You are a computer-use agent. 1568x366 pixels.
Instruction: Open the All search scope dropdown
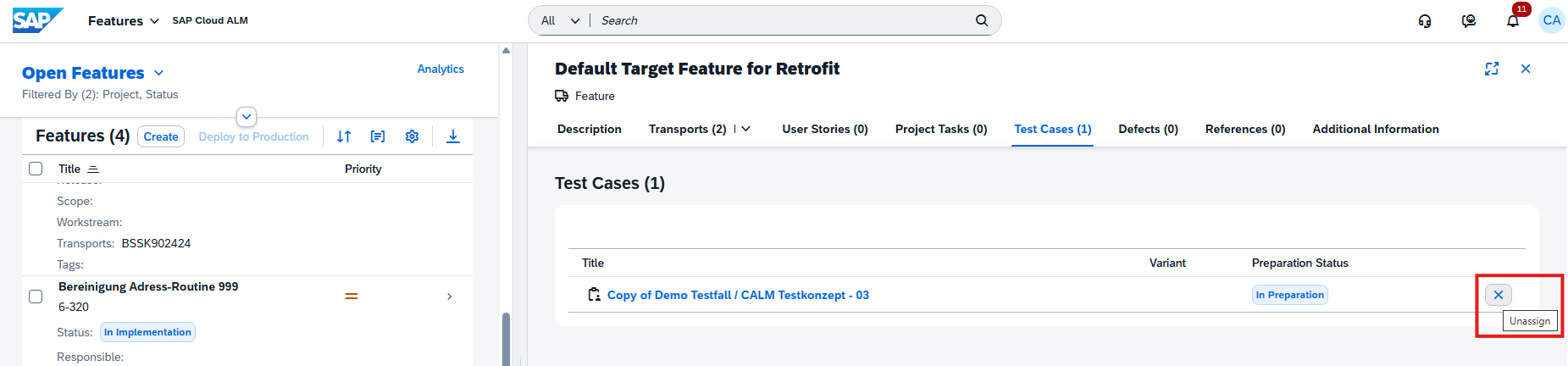point(560,20)
